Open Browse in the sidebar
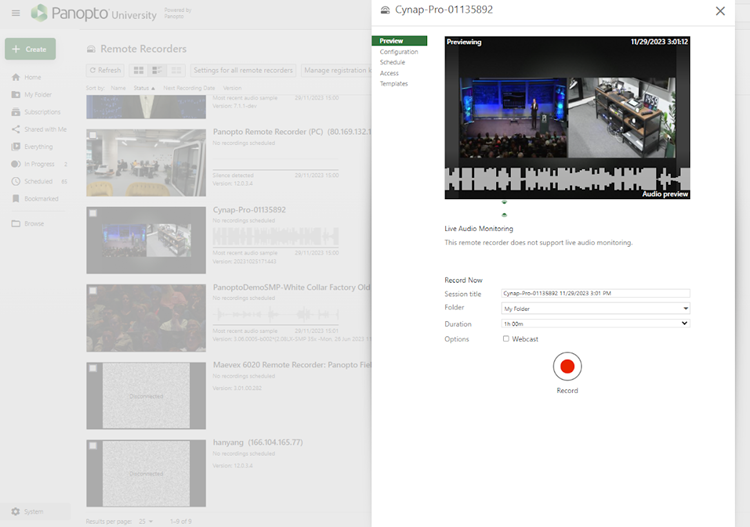Image resolution: width=750 pixels, height=527 pixels. (28, 223)
